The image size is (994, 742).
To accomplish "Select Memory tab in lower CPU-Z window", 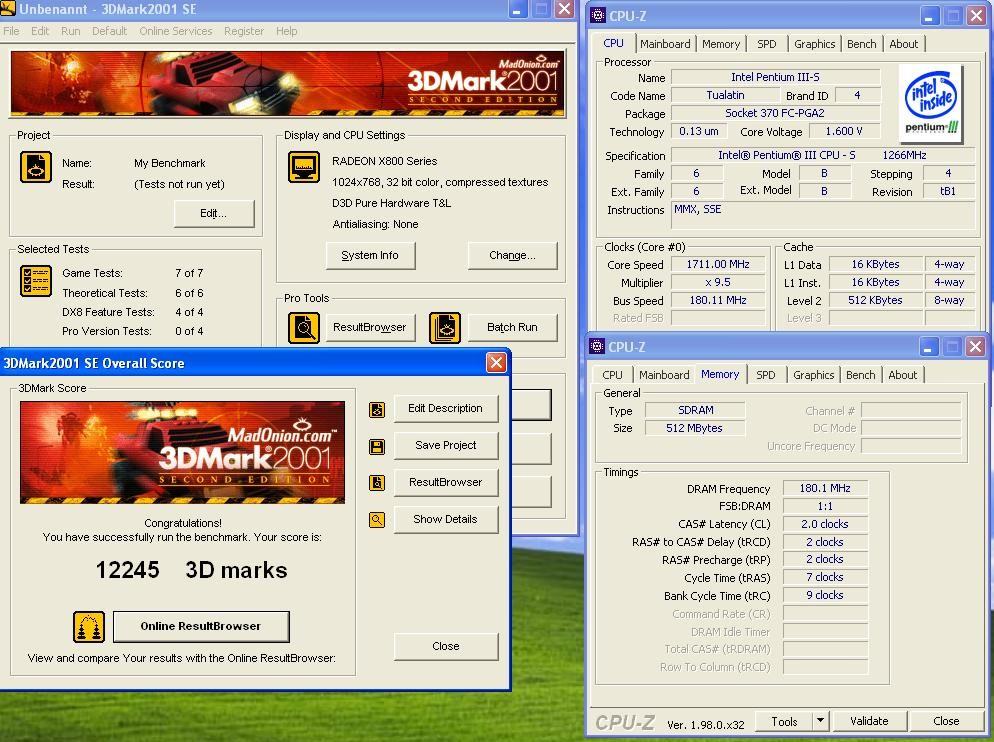I will click(720, 374).
